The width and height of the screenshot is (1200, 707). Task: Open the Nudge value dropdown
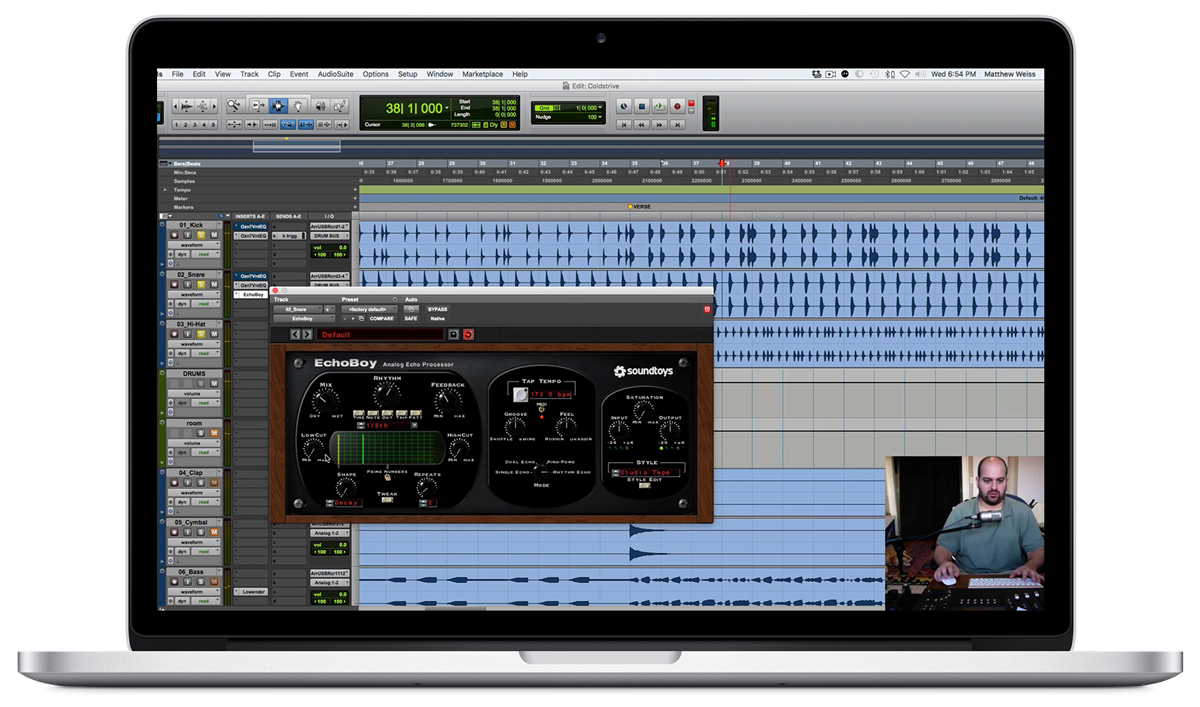601,117
